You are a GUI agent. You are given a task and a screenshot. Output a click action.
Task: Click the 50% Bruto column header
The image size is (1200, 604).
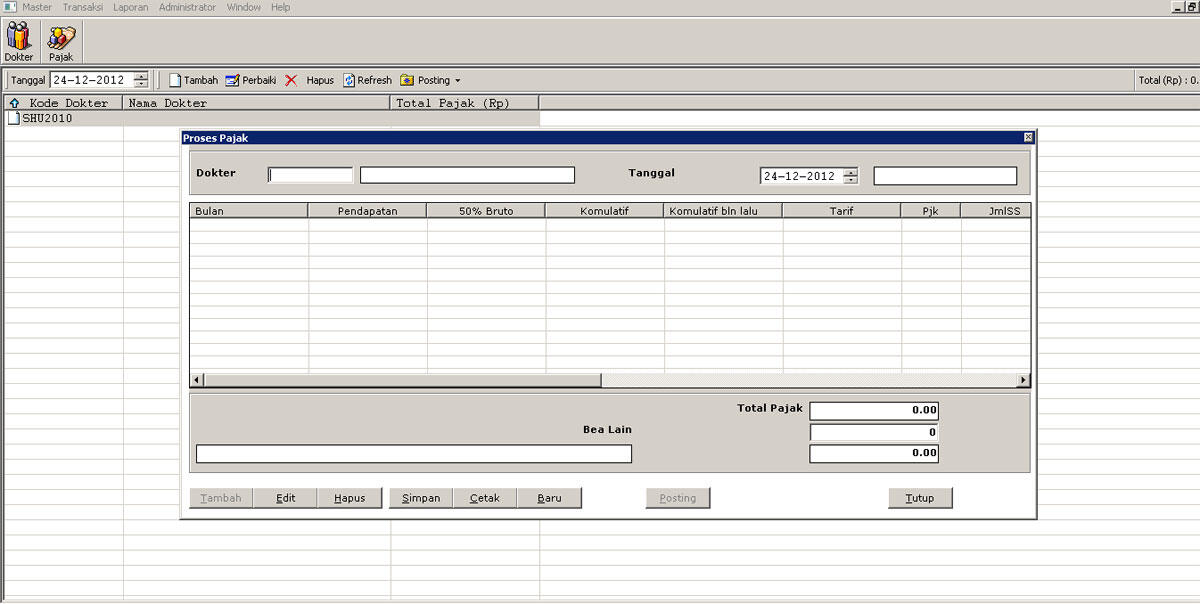coord(486,211)
